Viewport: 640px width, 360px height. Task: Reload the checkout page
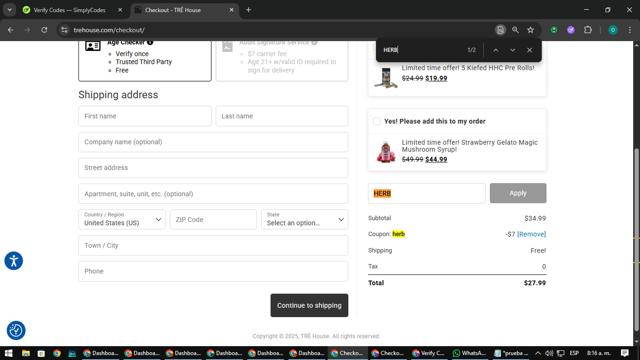(x=44, y=30)
